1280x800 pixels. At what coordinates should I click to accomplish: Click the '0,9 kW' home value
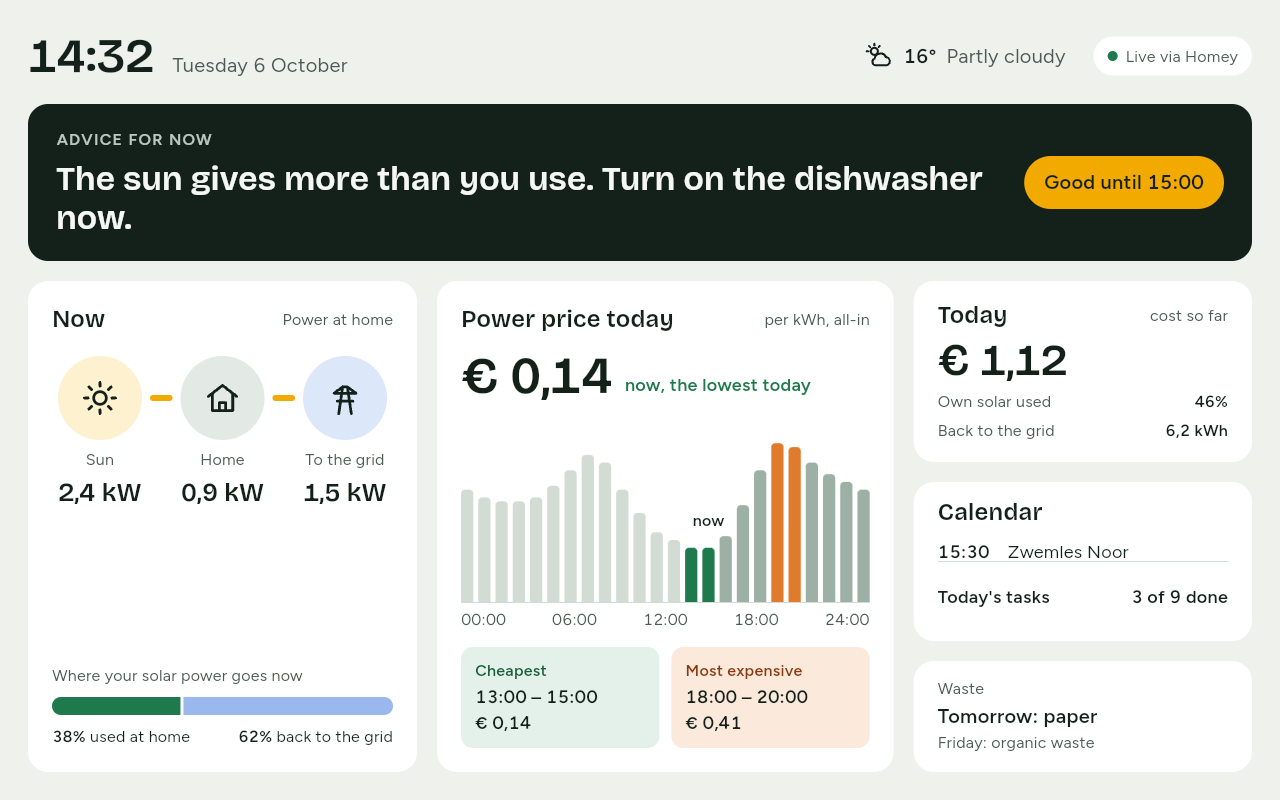pos(222,492)
